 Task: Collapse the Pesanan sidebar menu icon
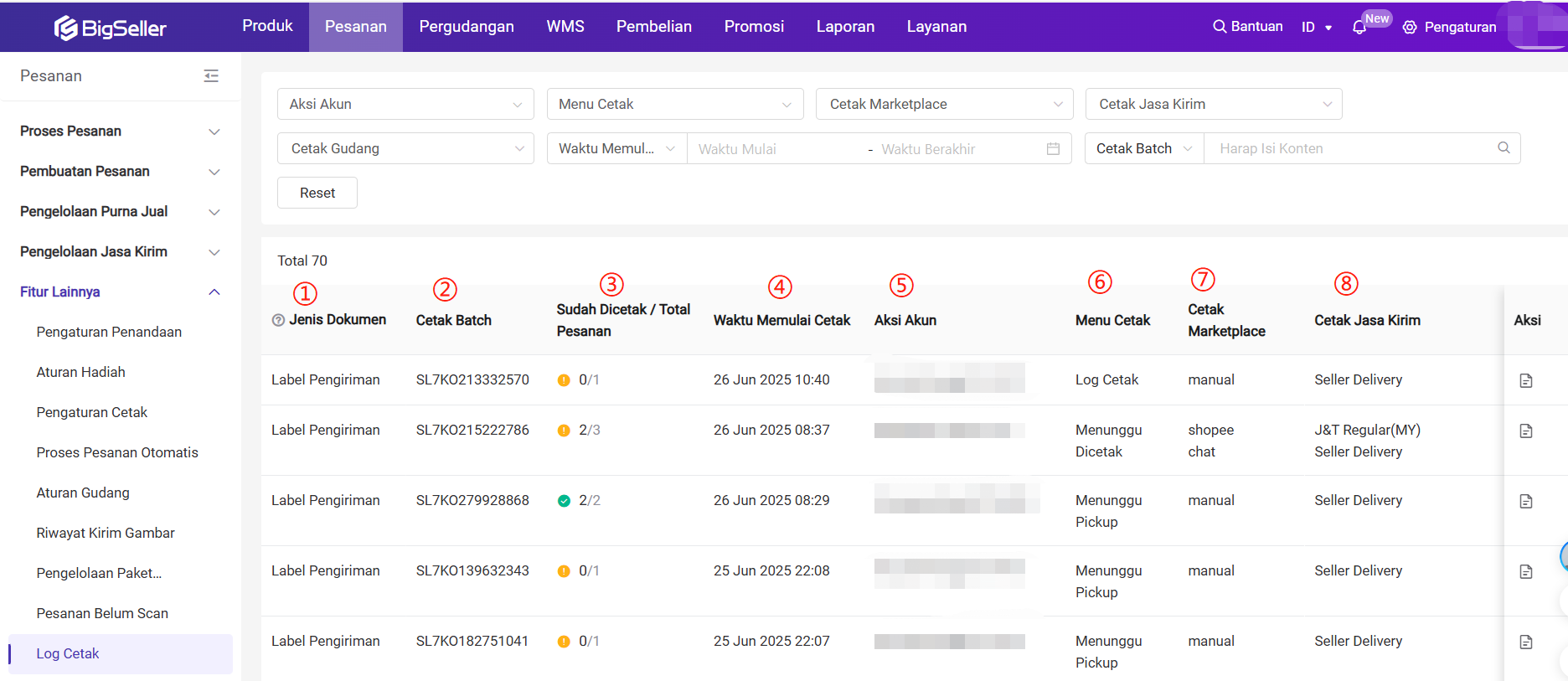(211, 76)
